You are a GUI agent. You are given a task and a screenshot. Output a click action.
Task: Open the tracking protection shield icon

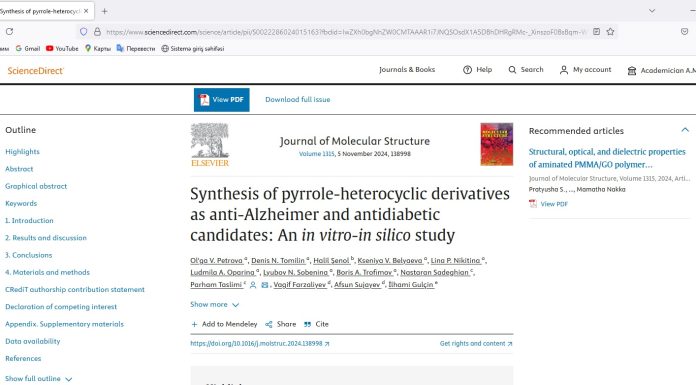(83, 32)
